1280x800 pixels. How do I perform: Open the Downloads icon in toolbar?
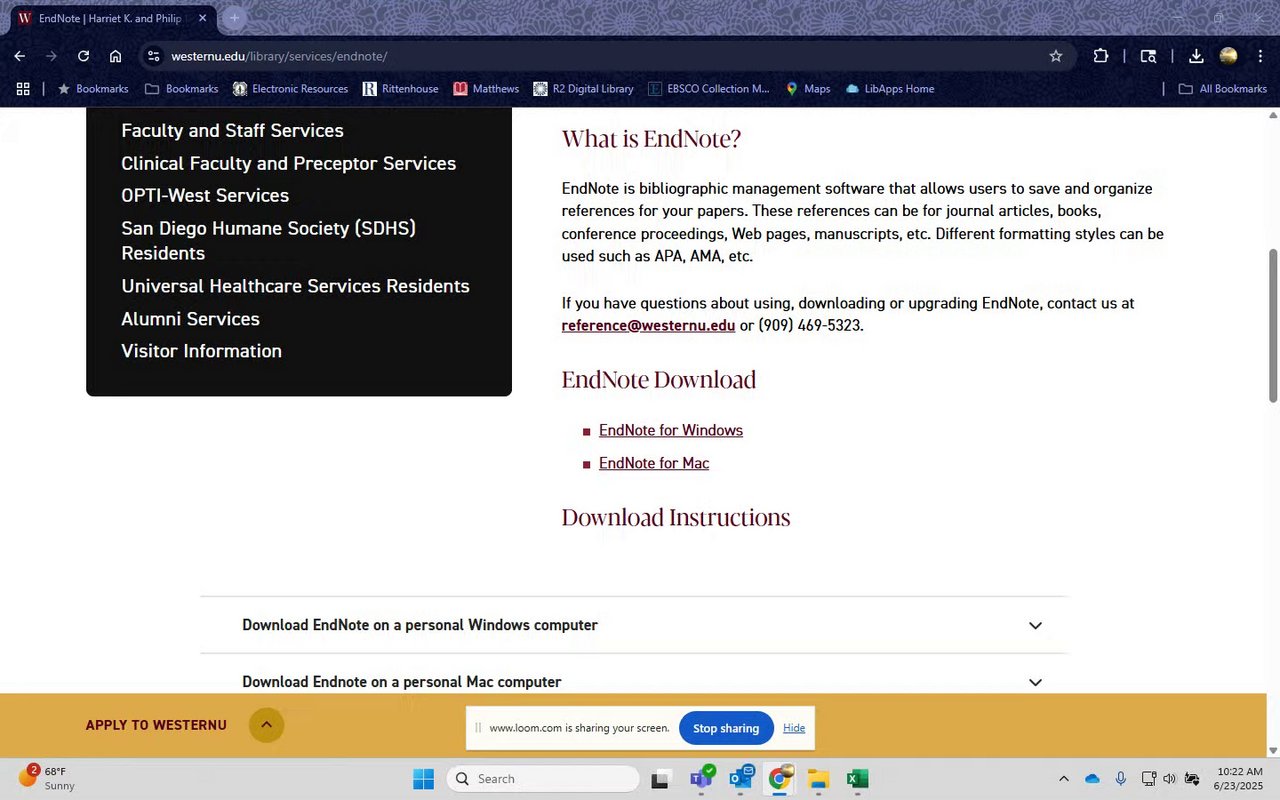(x=1196, y=56)
